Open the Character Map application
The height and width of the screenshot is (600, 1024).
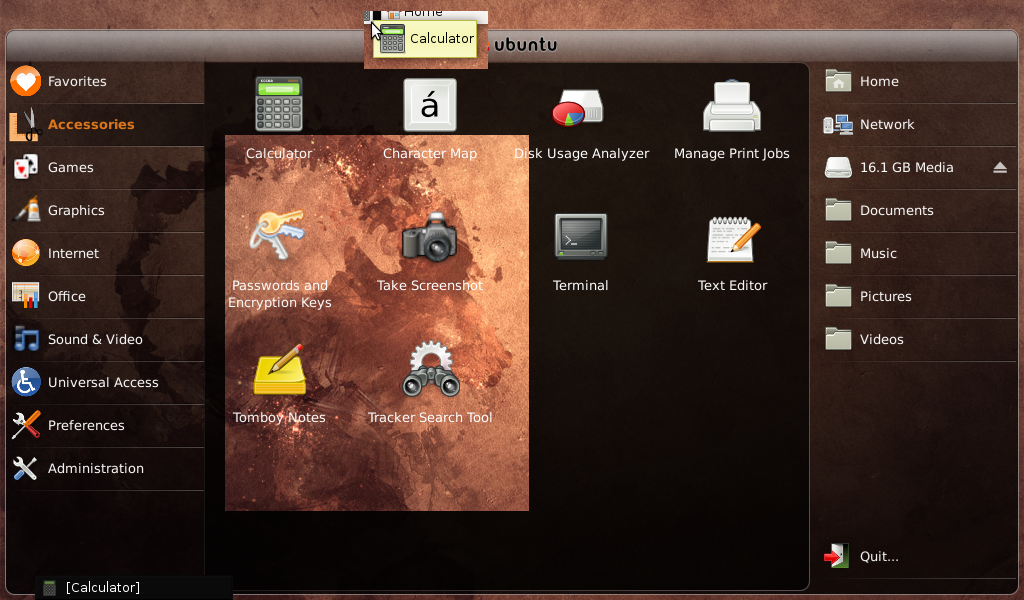pyautogui.click(x=429, y=105)
